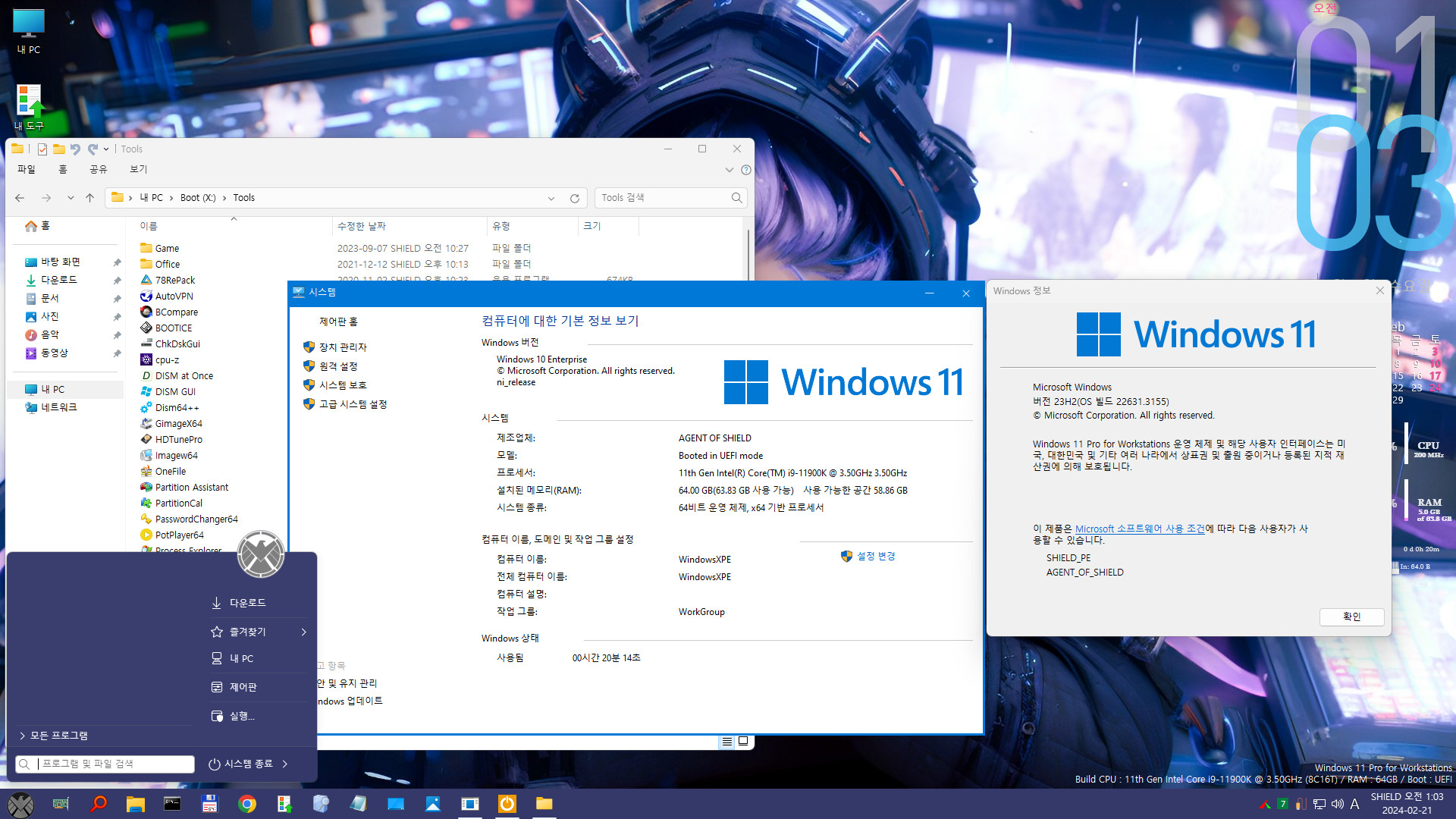Open the address bar history dropdown
Viewport: 1456px width, 819px height.
pos(551,198)
